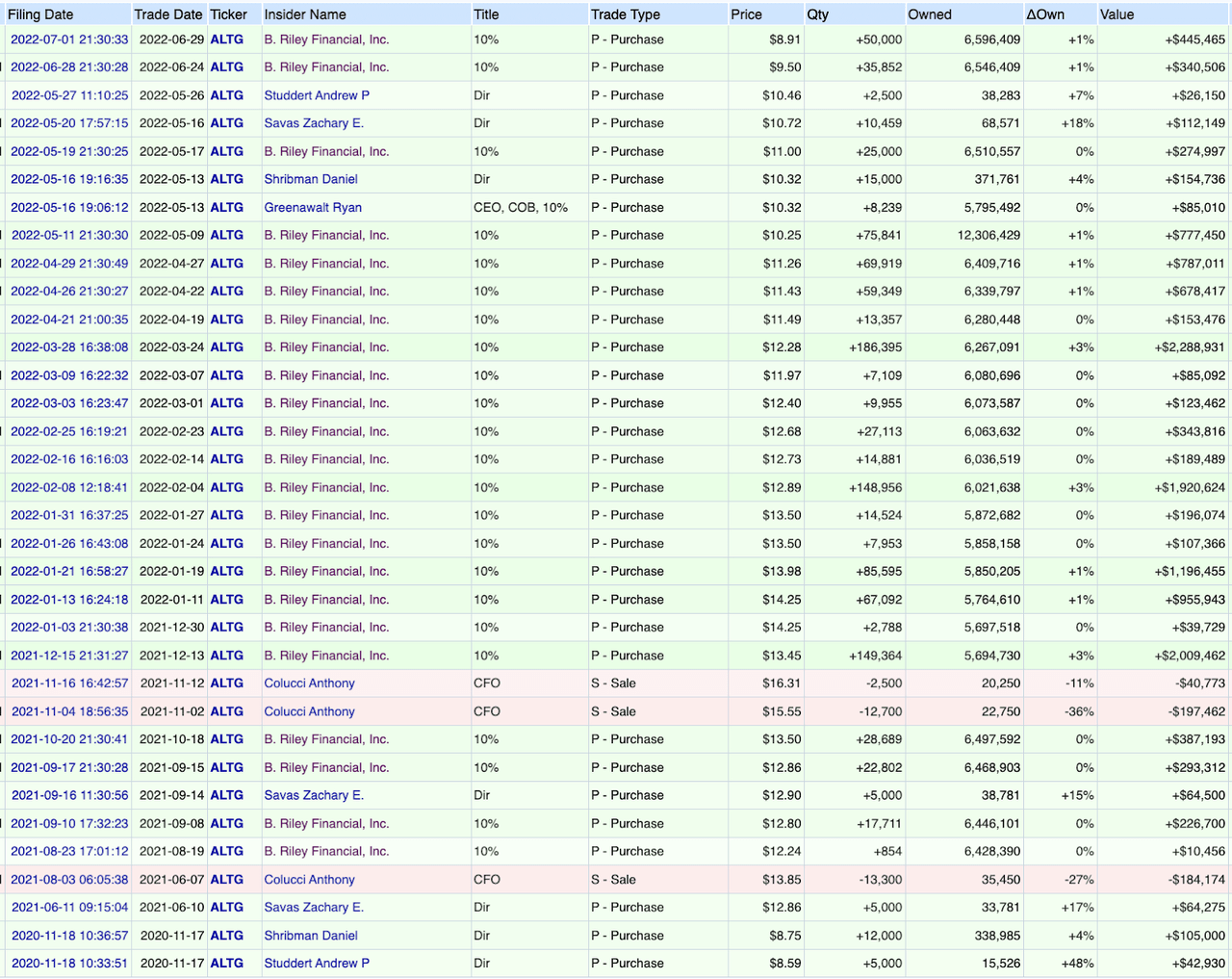Sort by the Trade Type column header
The height and width of the screenshot is (979, 1232).
click(x=626, y=14)
